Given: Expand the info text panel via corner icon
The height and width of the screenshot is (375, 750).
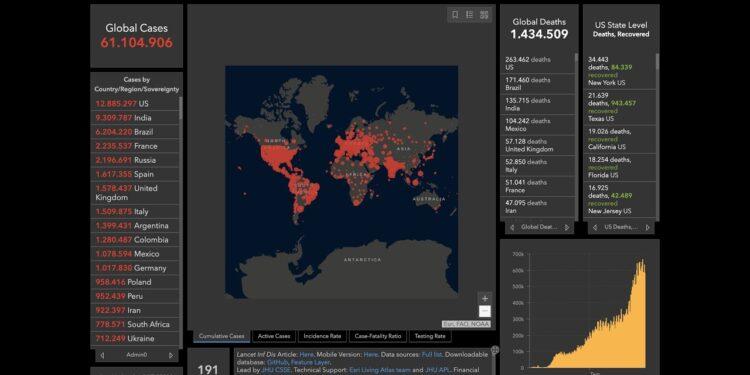Looking at the screenshot, I should (x=495, y=350).
